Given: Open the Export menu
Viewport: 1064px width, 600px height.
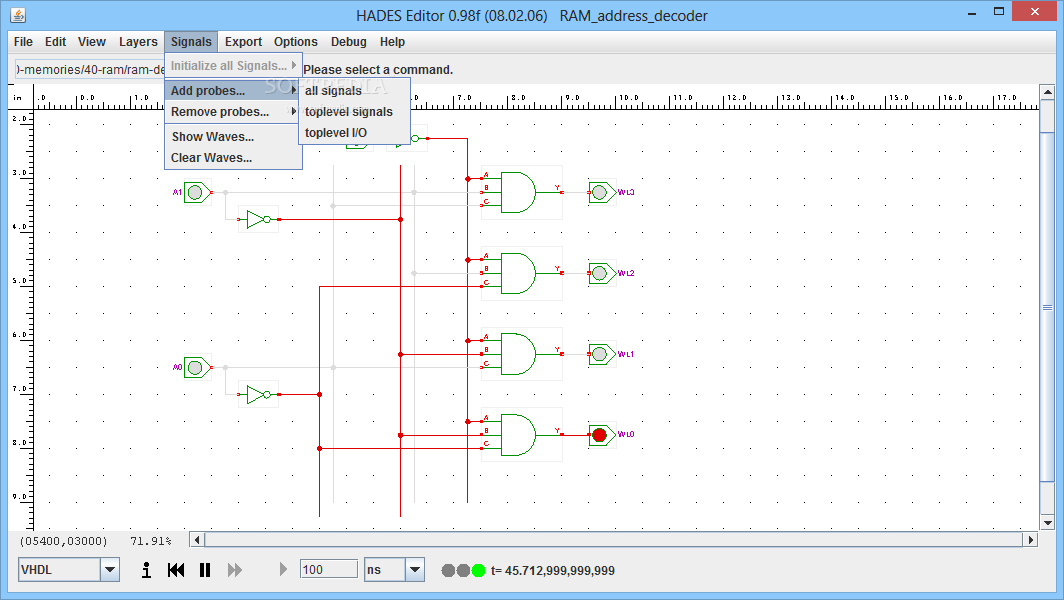Looking at the screenshot, I should [243, 41].
